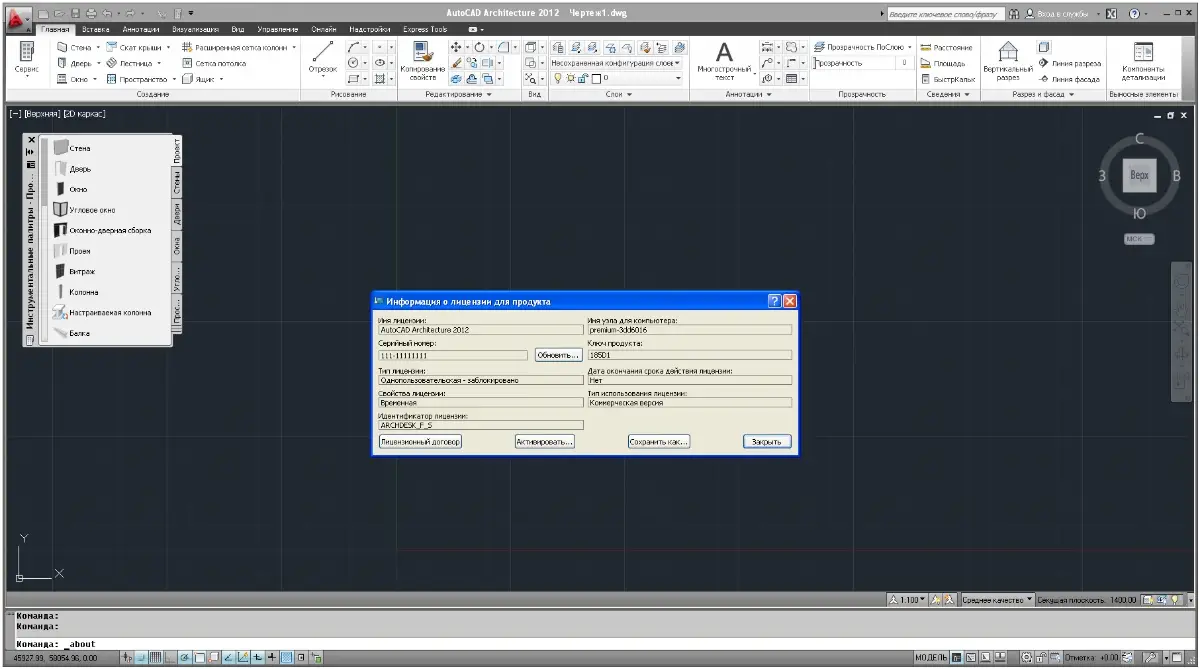Toggle the light bulb layer on/off icon

[x=559, y=78]
